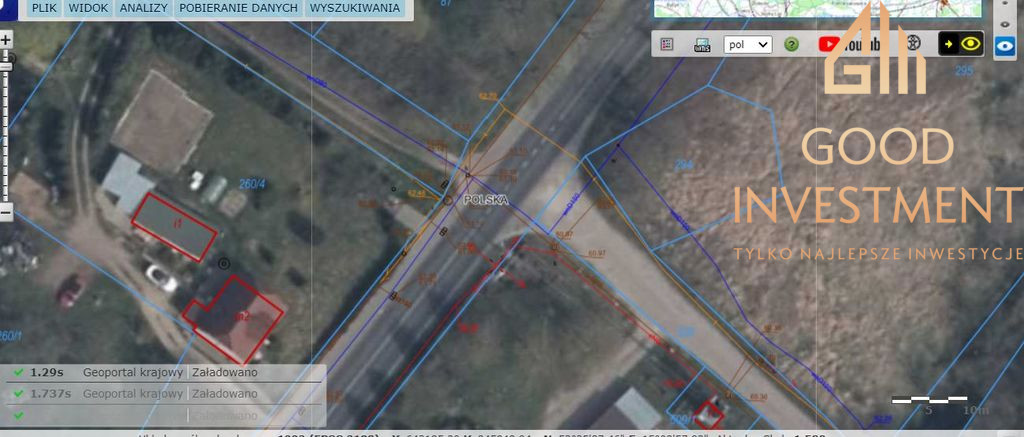This screenshot has width=1024, height=437.
Task: Open the YouTube channel link
Action: [x=848, y=44]
